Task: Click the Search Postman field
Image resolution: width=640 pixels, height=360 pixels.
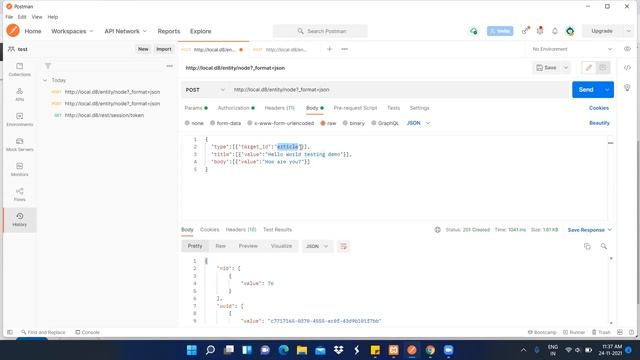Action: pos(320,31)
